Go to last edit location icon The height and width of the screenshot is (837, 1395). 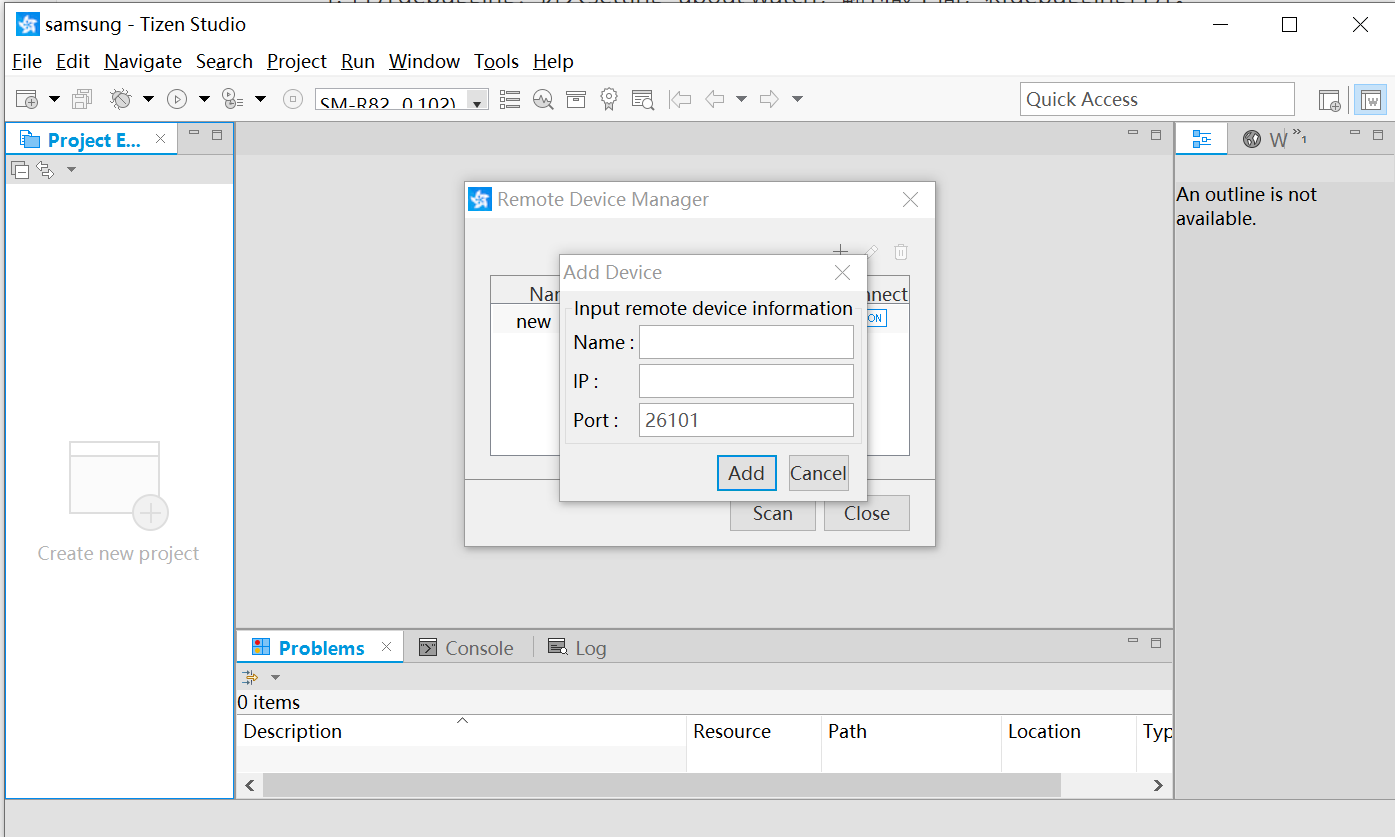click(680, 99)
